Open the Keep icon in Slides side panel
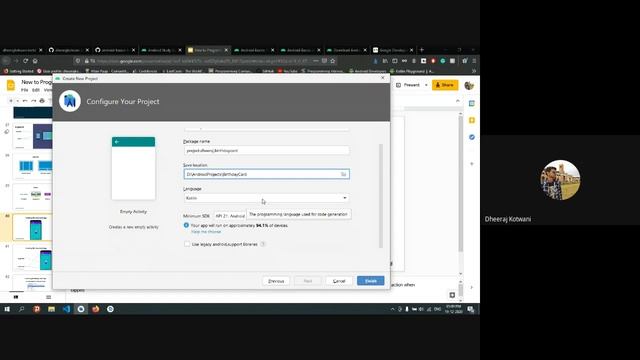This screenshot has width=640, height=360. click(472, 120)
